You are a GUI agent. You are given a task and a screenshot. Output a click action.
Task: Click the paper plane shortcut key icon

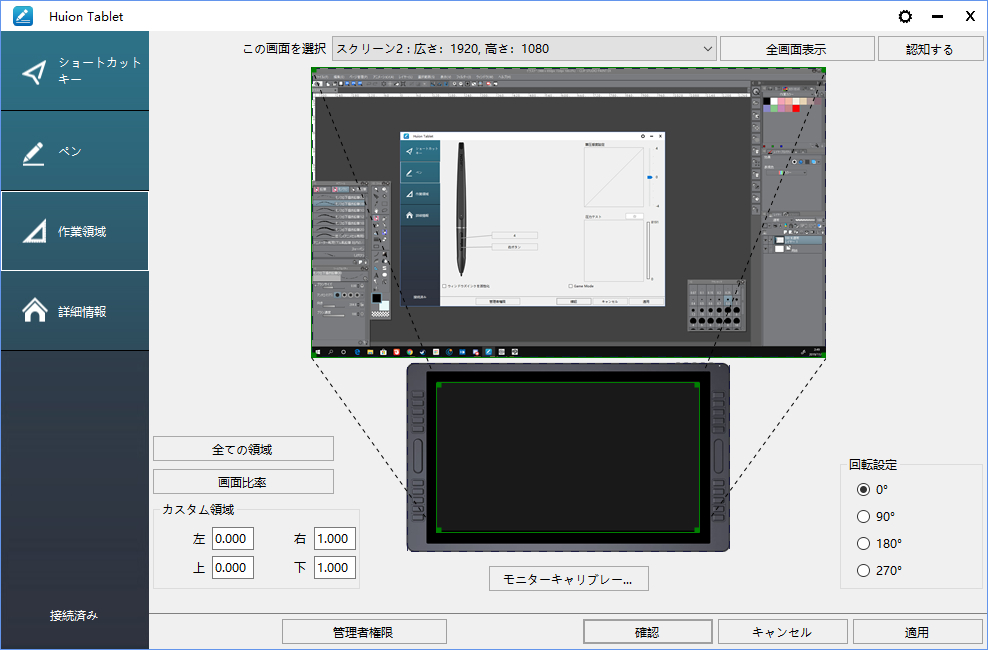(34, 72)
